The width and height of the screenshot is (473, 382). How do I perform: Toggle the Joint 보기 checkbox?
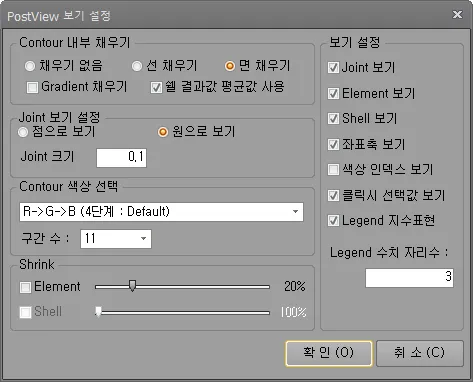[x=333, y=67]
